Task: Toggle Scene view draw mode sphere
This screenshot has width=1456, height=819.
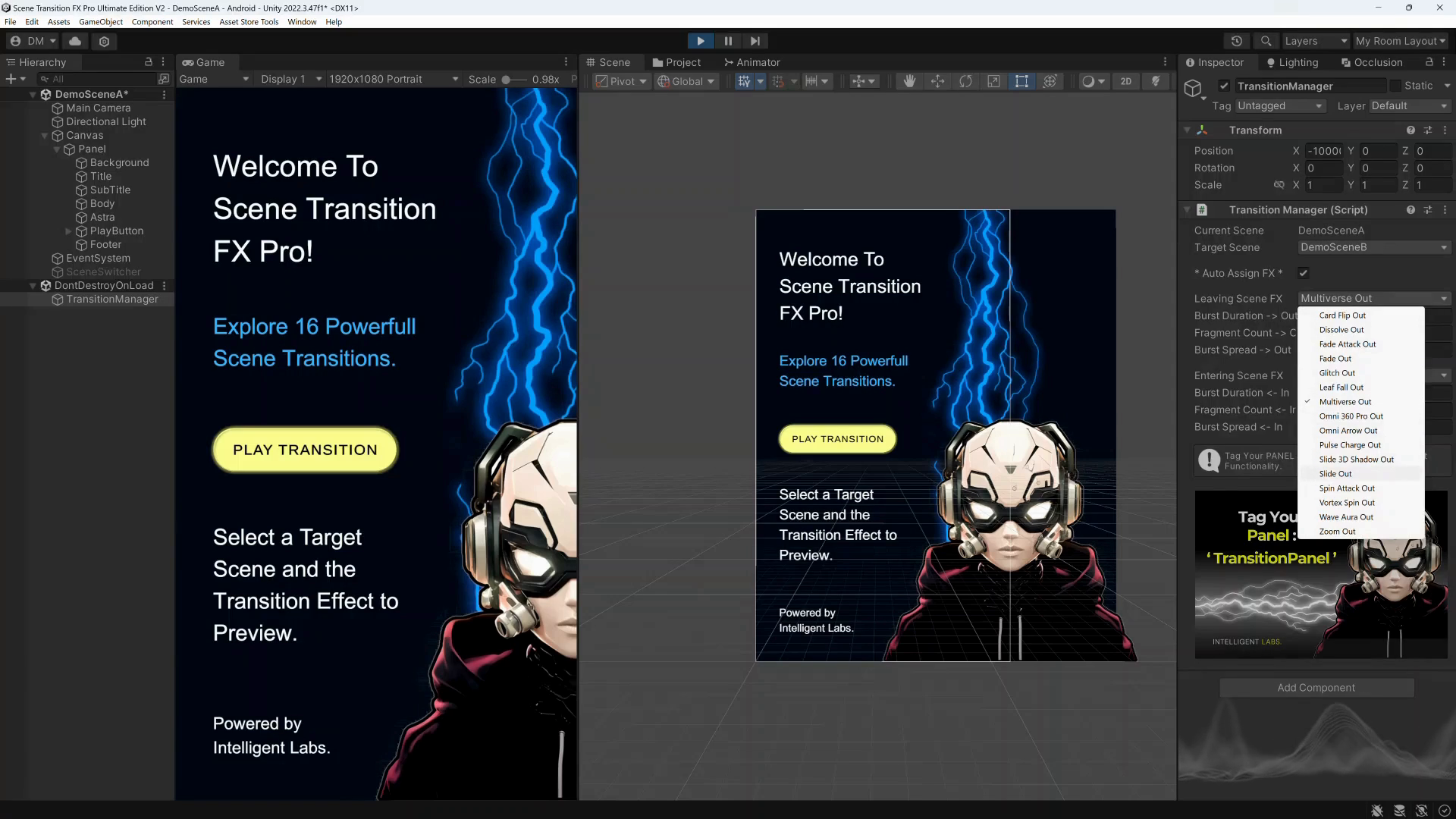Action: pos(1088,81)
